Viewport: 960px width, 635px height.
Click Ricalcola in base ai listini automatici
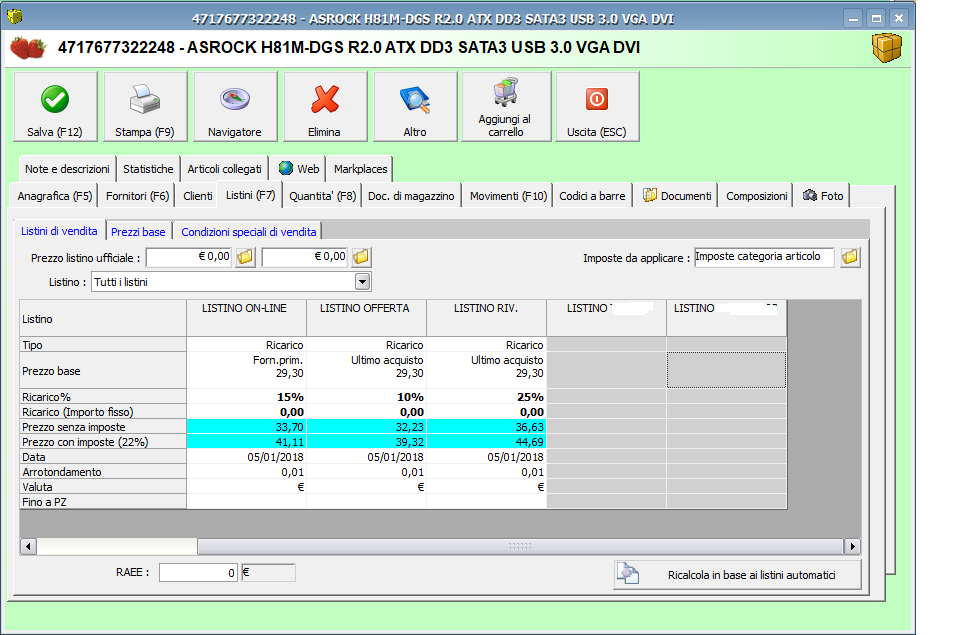[737, 574]
